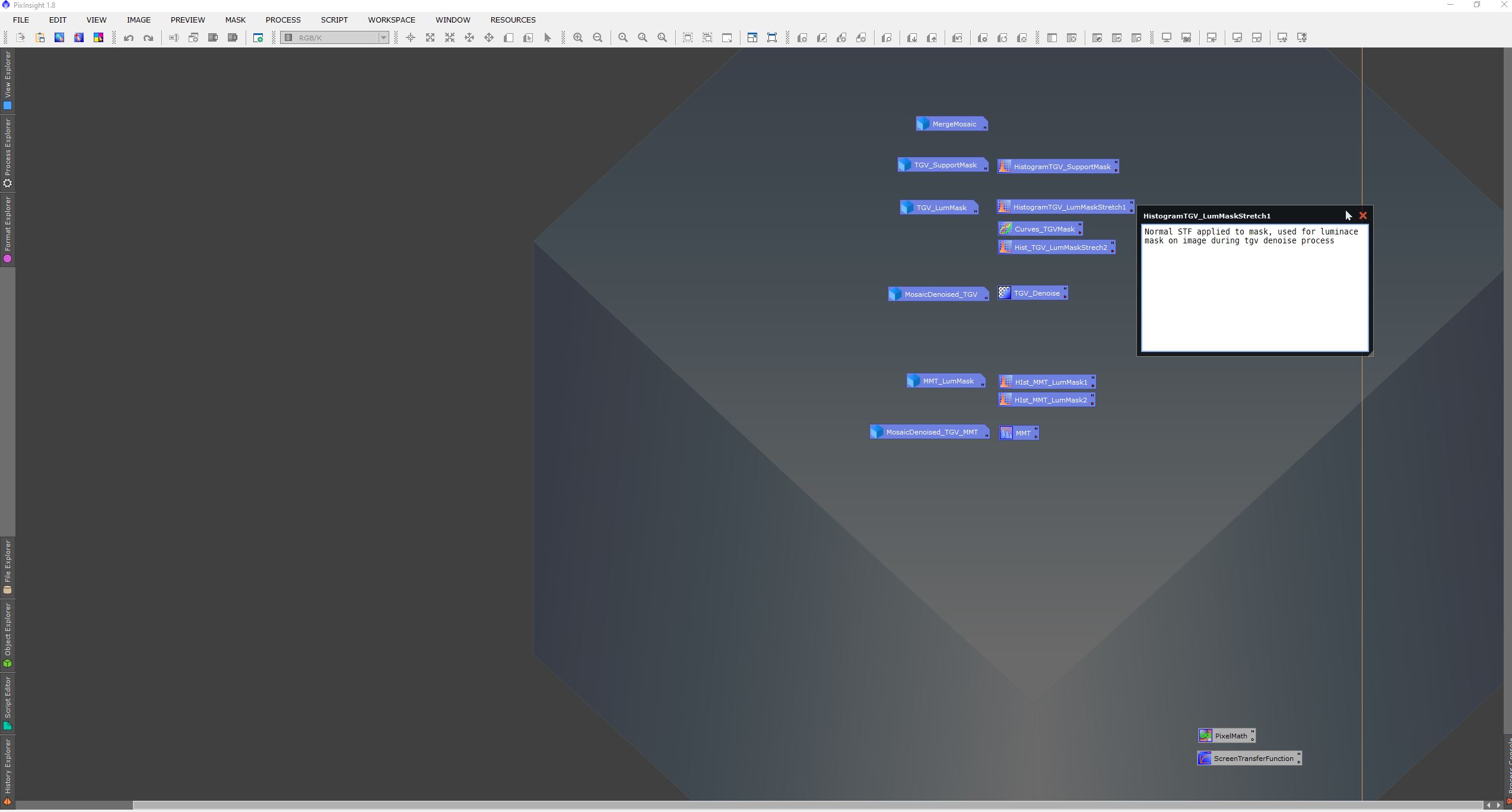Click the Zoom In magnifier icon
This screenshot has height=812, width=1512.
pyautogui.click(x=578, y=38)
